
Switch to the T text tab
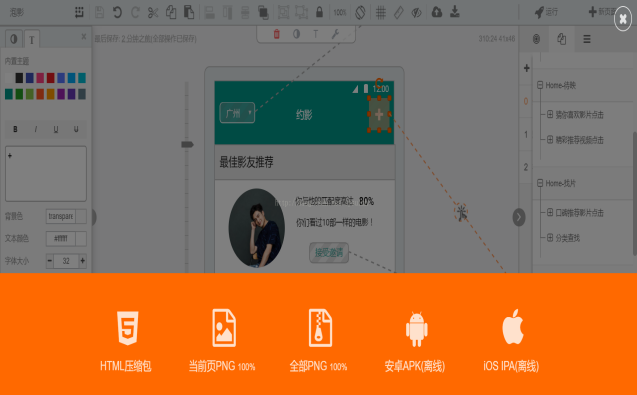32,39
